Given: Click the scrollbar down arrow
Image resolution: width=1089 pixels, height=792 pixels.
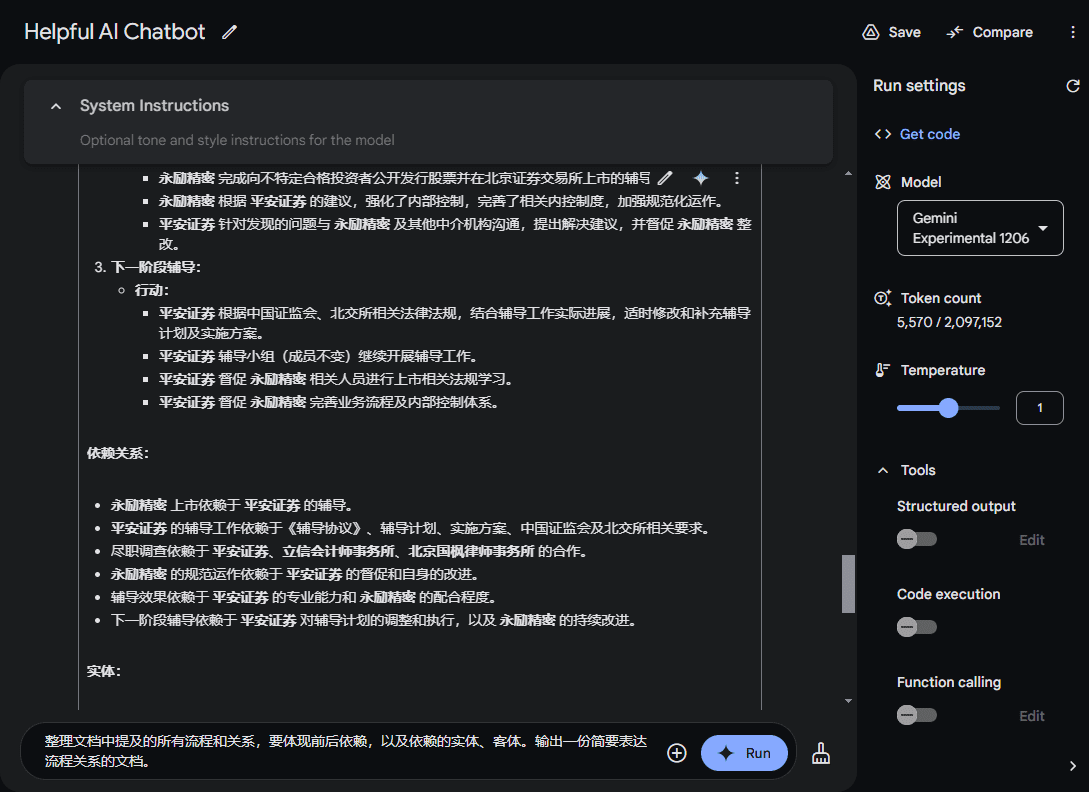Looking at the screenshot, I should coord(848,701).
